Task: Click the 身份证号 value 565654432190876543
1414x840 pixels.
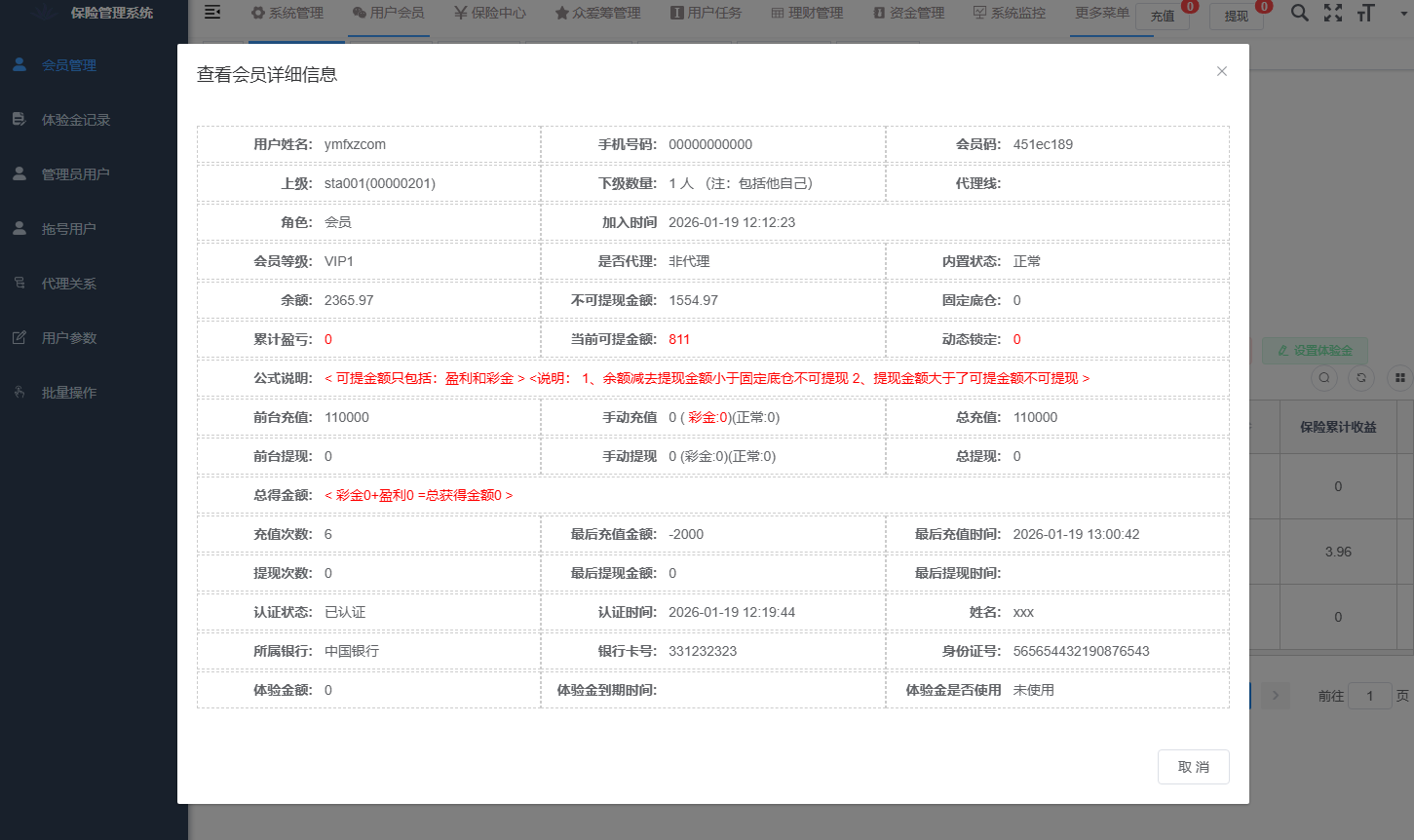Action: click(x=1082, y=651)
